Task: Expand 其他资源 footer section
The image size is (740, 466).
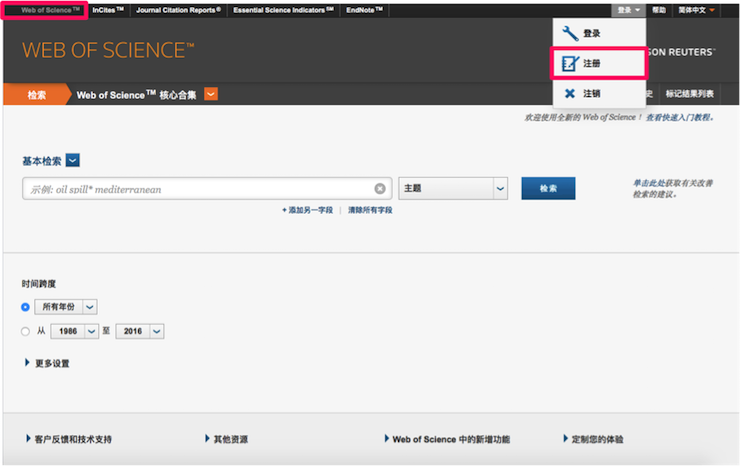Action: tap(227, 439)
